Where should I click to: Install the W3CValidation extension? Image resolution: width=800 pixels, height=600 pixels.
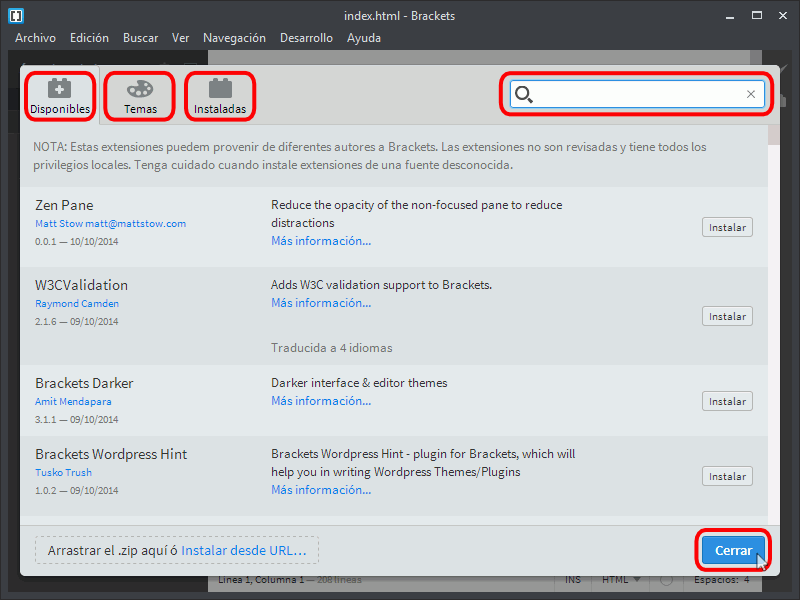727,316
